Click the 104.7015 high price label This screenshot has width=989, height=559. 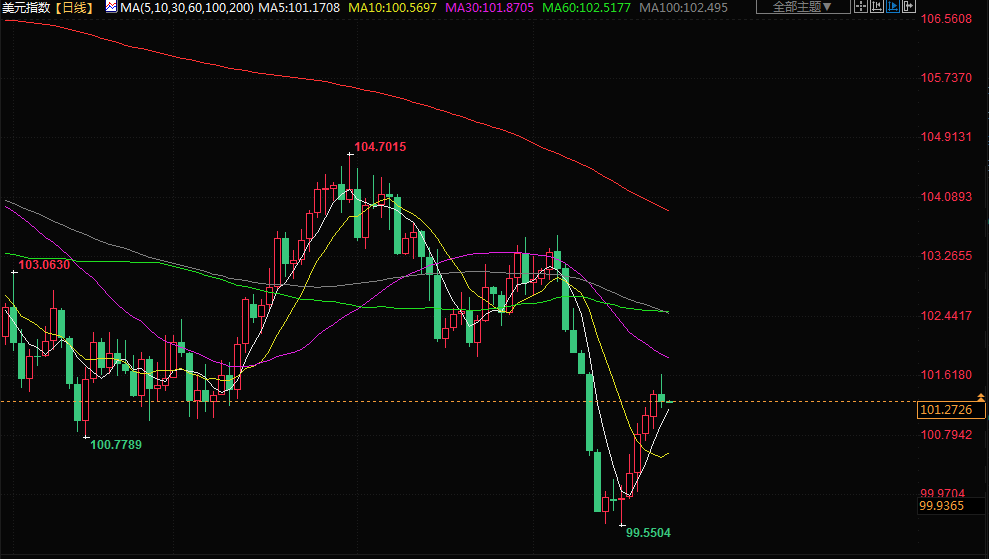point(380,147)
